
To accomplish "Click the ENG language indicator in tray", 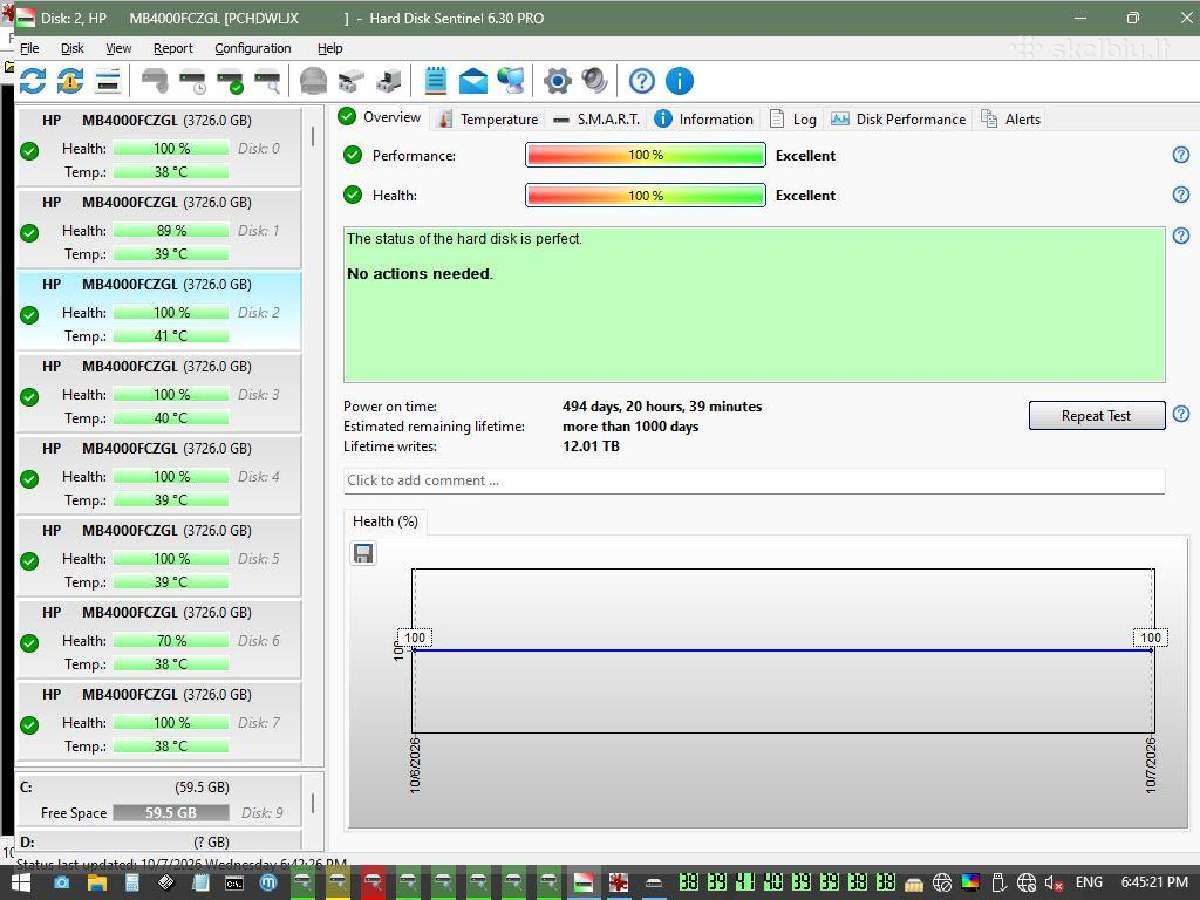I will (x=1089, y=882).
